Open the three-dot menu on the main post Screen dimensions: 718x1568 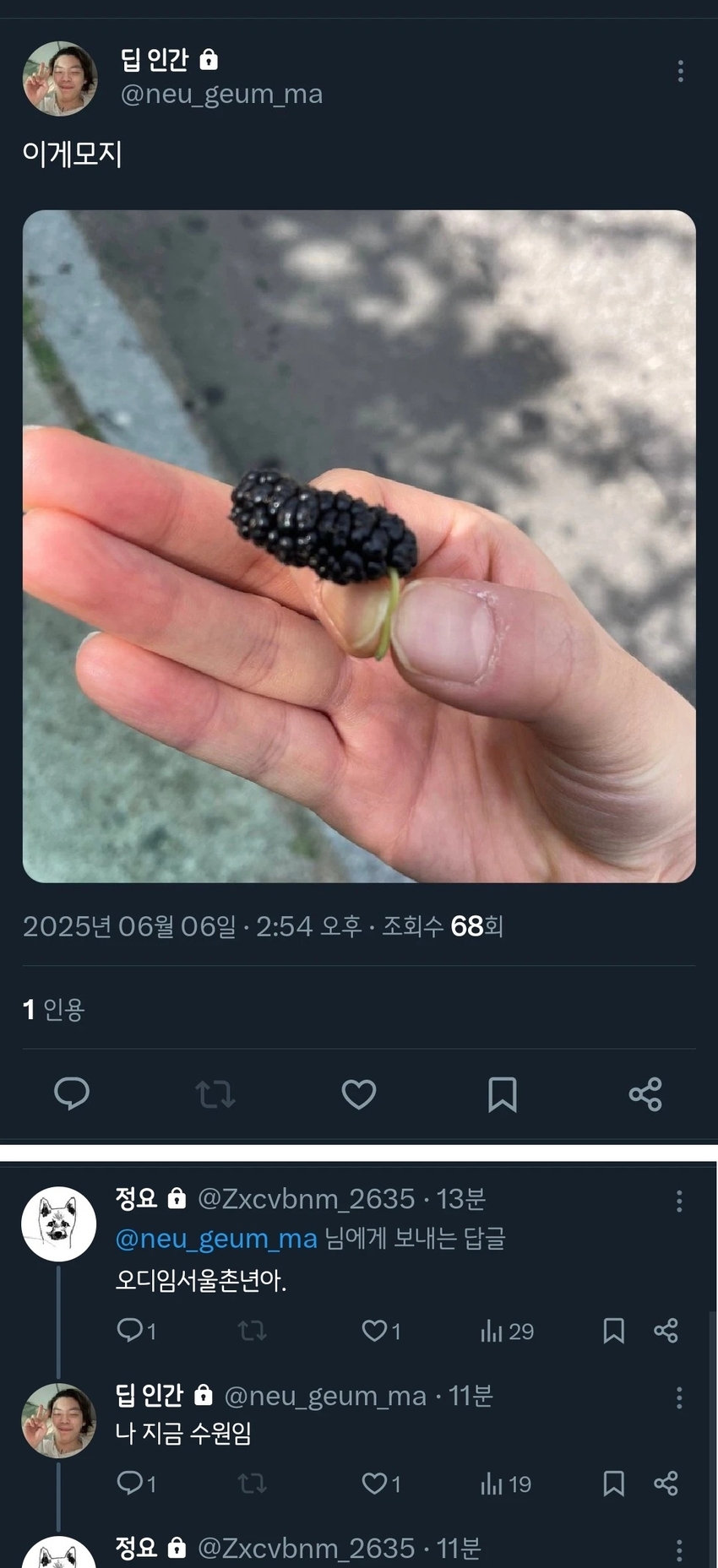pos(680,71)
